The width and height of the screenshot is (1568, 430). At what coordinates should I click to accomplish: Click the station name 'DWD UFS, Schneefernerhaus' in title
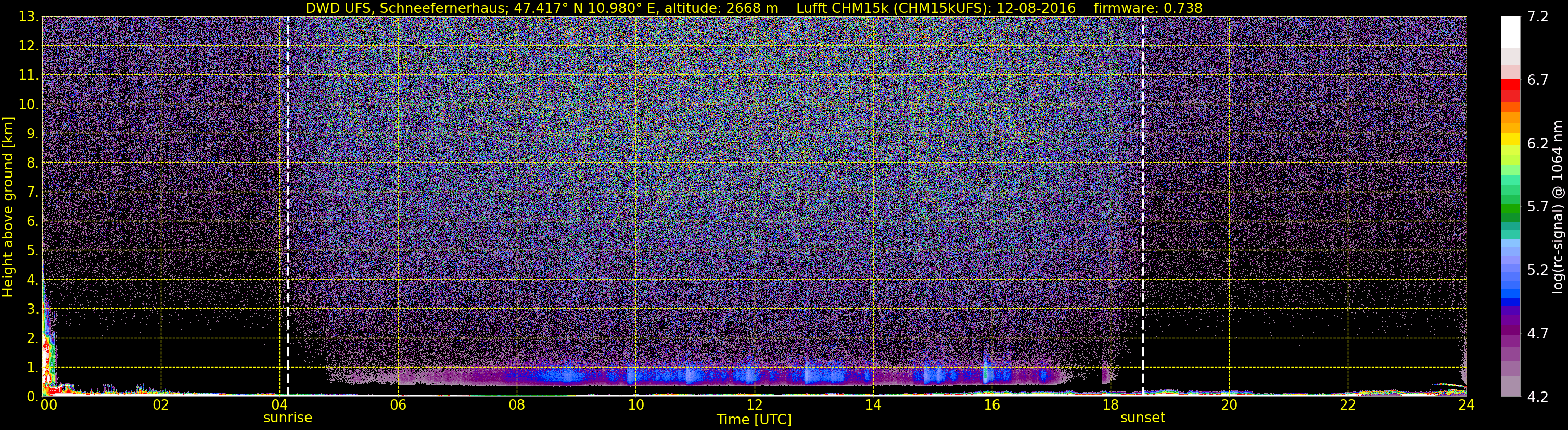(406, 8)
